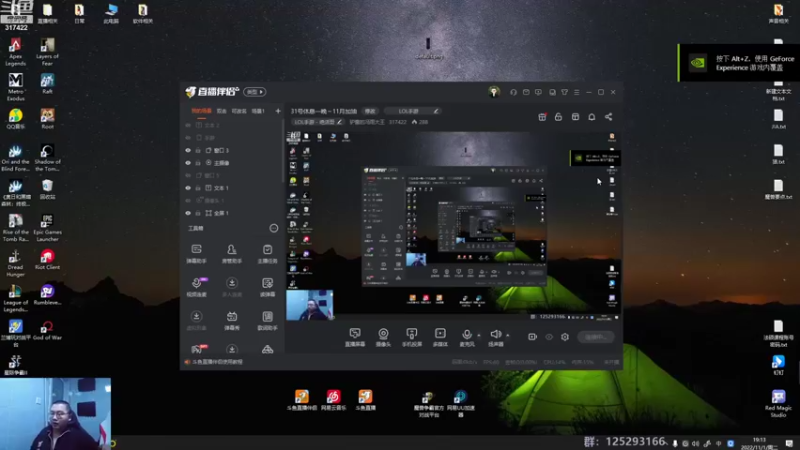Click the GeForce Experience Alt+Z overlay notification
The width and height of the screenshot is (800, 450).
(739, 63)
